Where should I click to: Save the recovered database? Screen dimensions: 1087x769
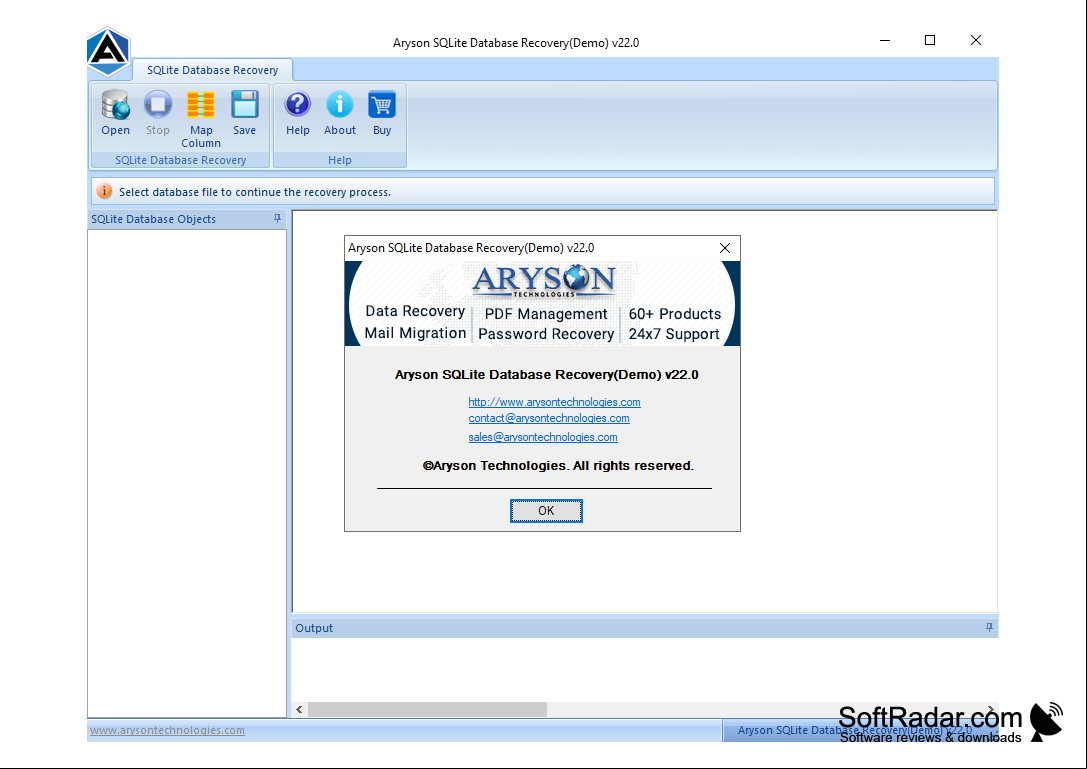(x=244, y=112)
